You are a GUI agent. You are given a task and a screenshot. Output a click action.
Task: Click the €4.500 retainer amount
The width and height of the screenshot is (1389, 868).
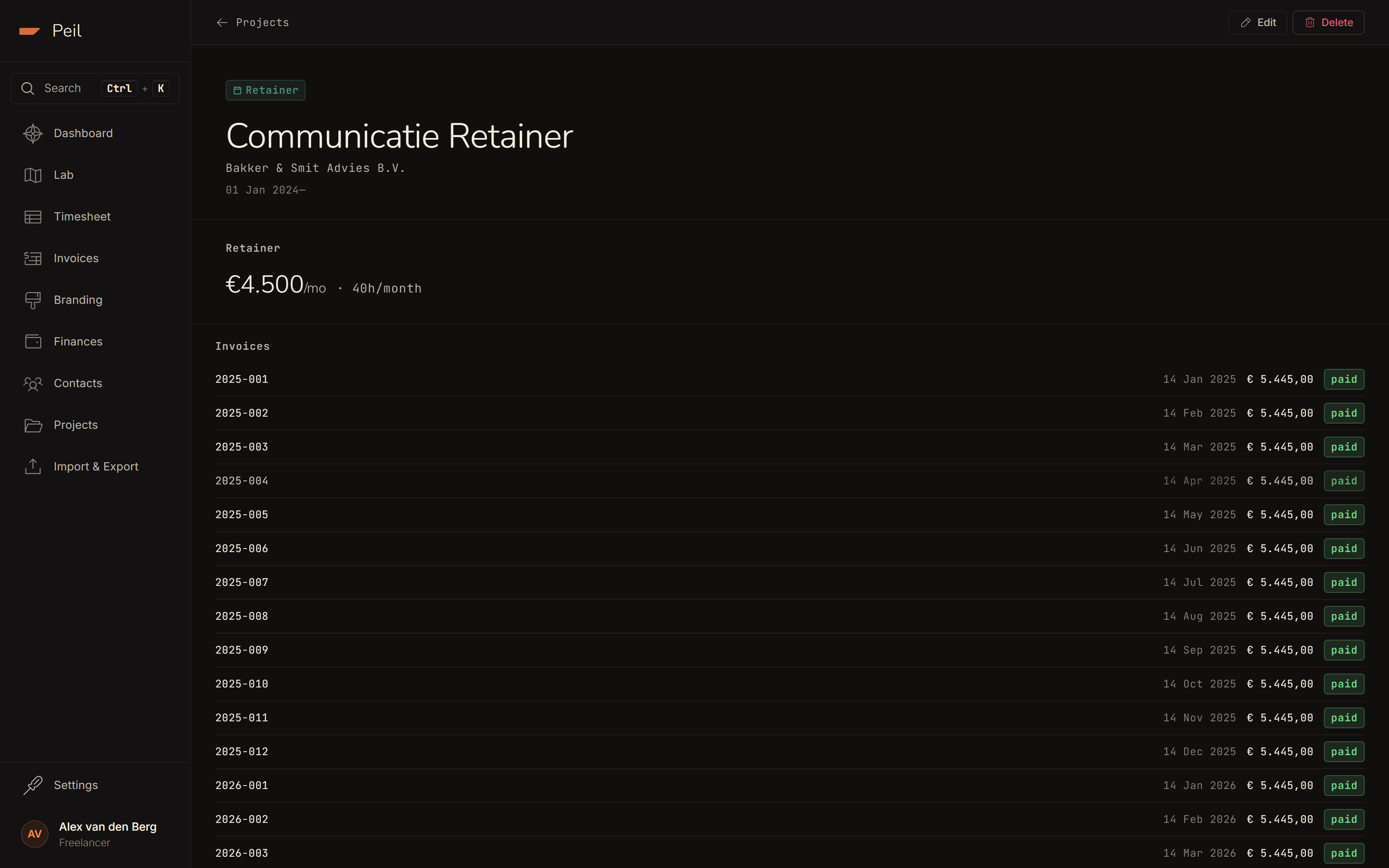(x=264, y=285)
